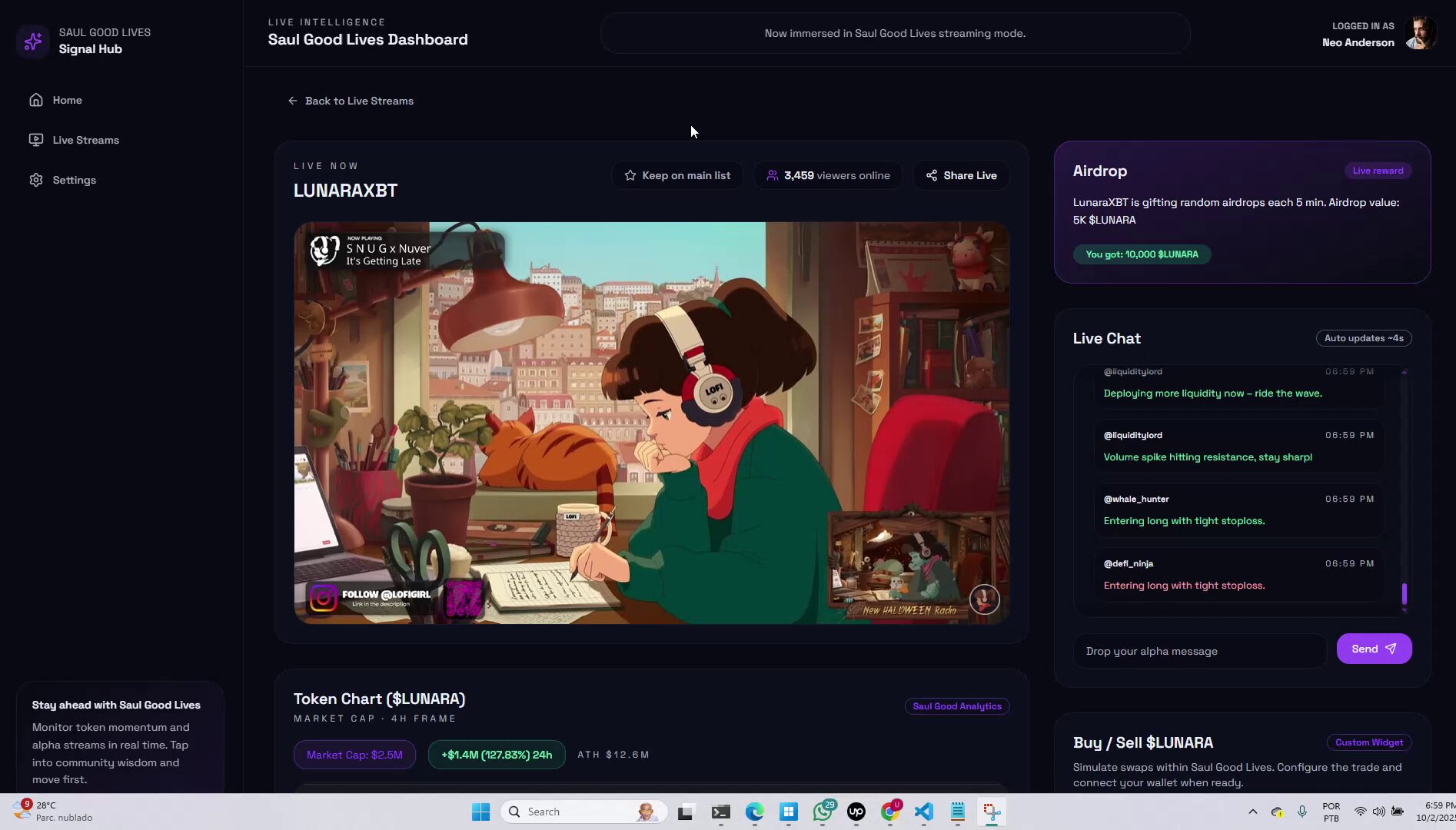
Task: Click the 3,459 viewers online badge
Action: 828,175
